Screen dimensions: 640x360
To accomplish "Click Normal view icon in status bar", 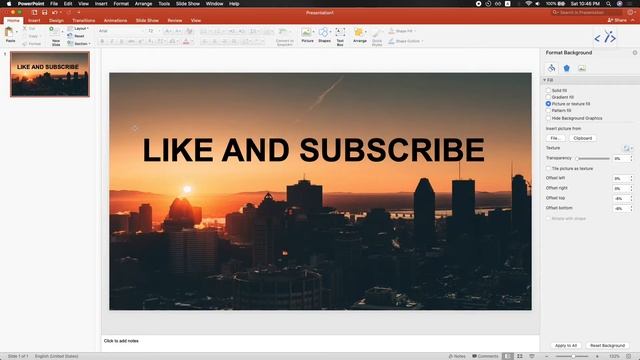I will [508, 356].
